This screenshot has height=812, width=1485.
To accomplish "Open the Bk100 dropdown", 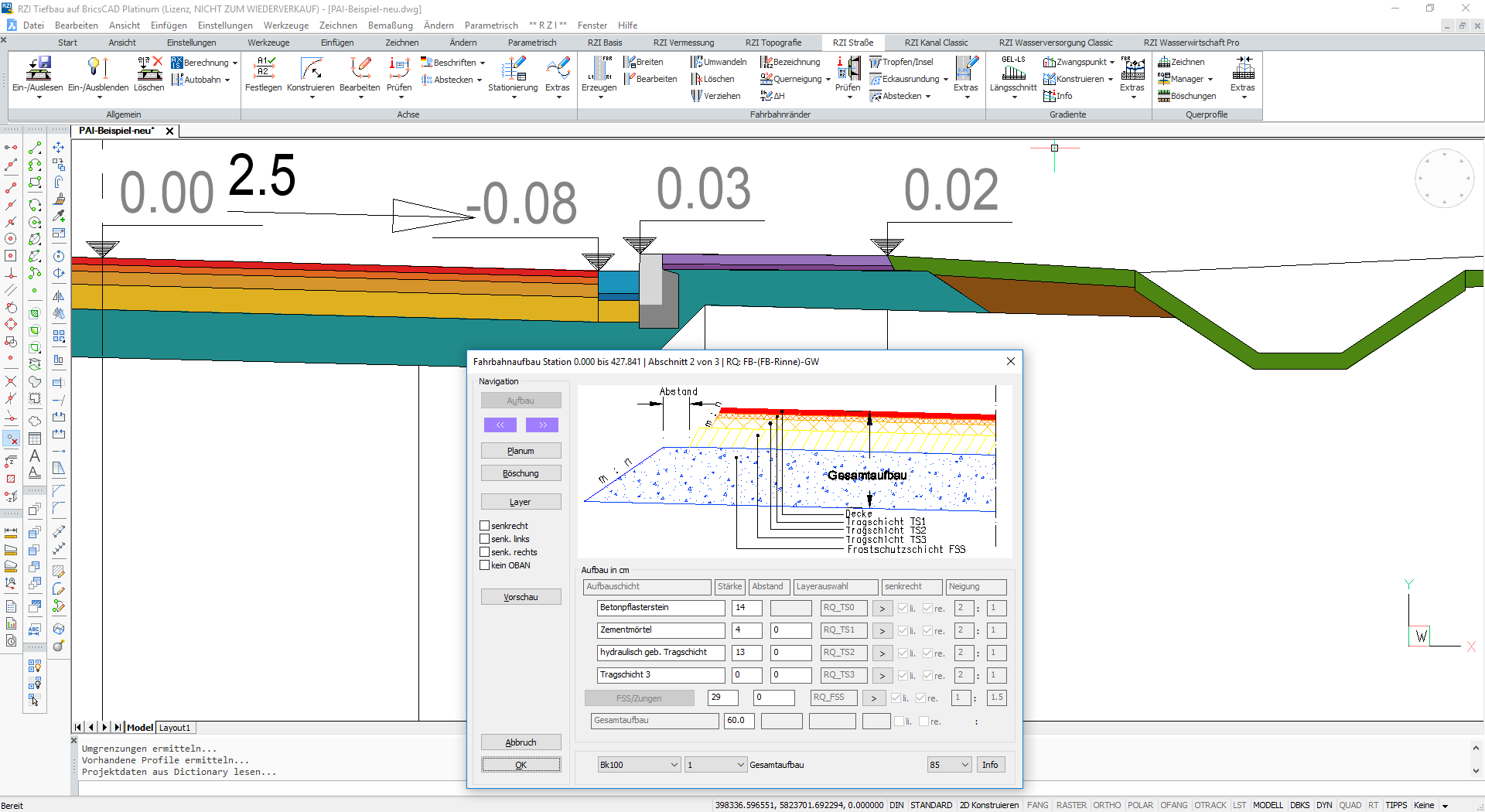I will [639, 765].
